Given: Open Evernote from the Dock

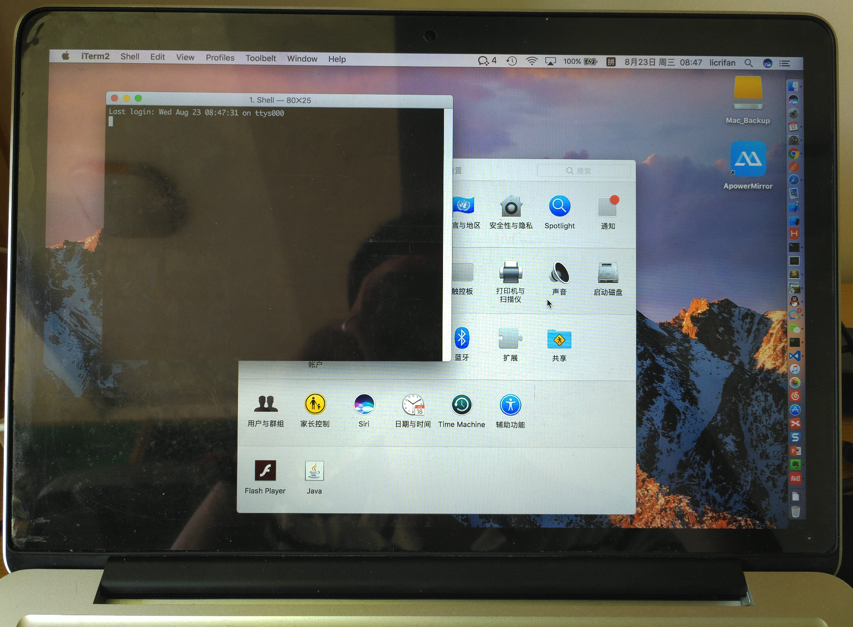Looking at the screenshot, I should (x=795, y=464).
